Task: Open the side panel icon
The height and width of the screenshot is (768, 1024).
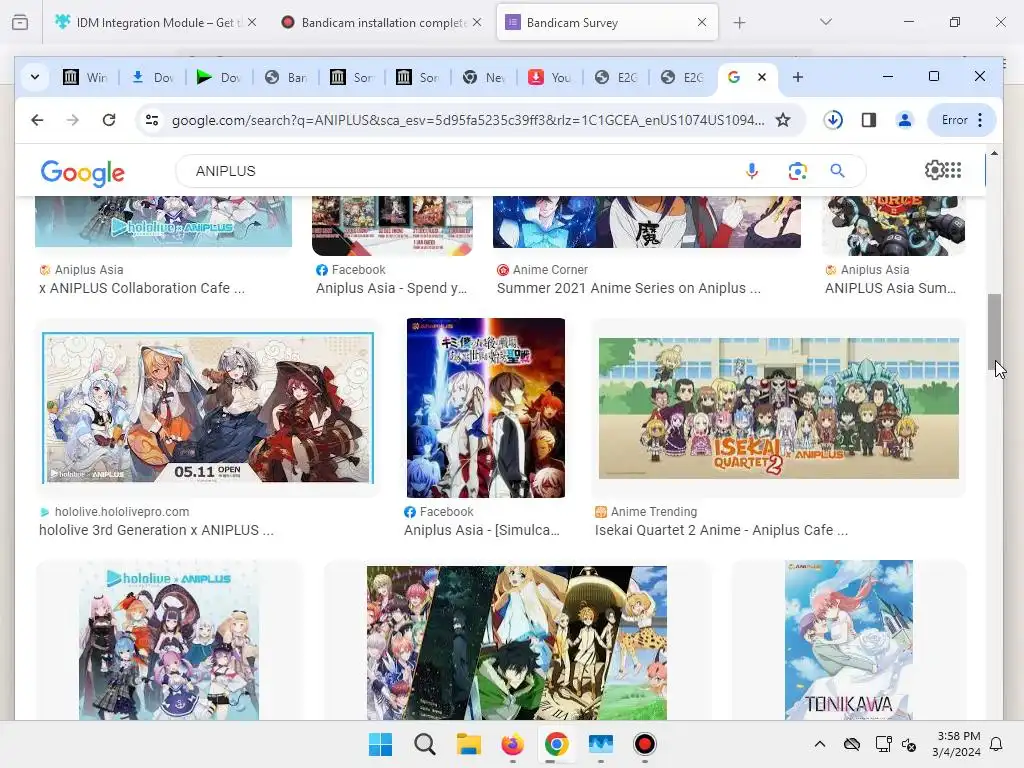Action: point(869,120)
